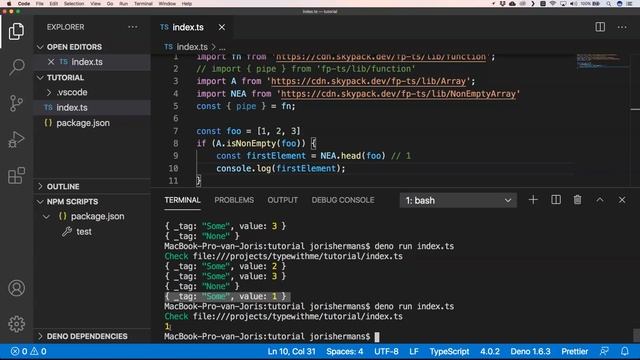Select index.ts in Open Editors
The image size is (640, 360).
(x=87, y=62)
